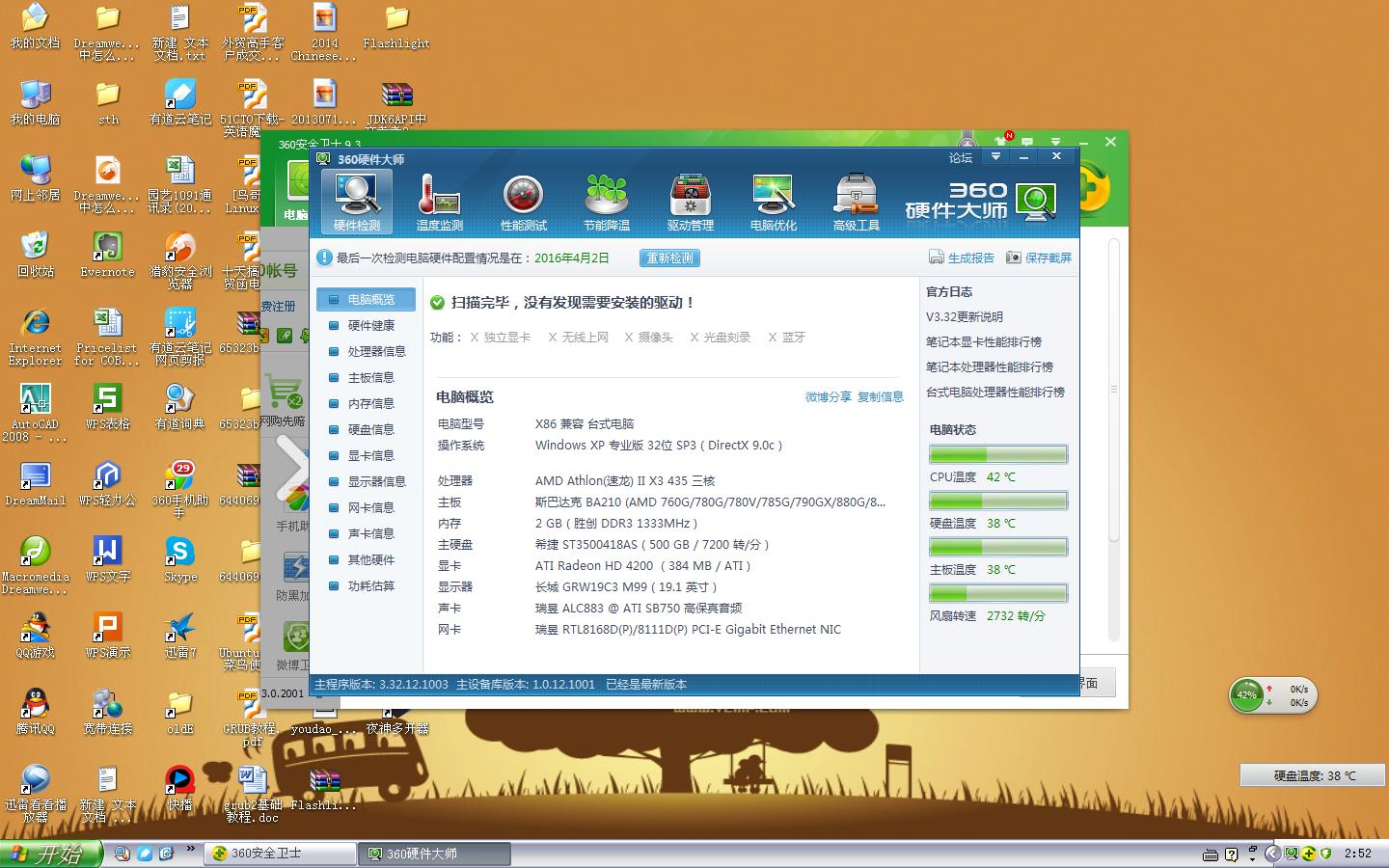Select 主板信息 in the sidebar
This screenshot has width=1389, height=868.
tap(366, 377)
